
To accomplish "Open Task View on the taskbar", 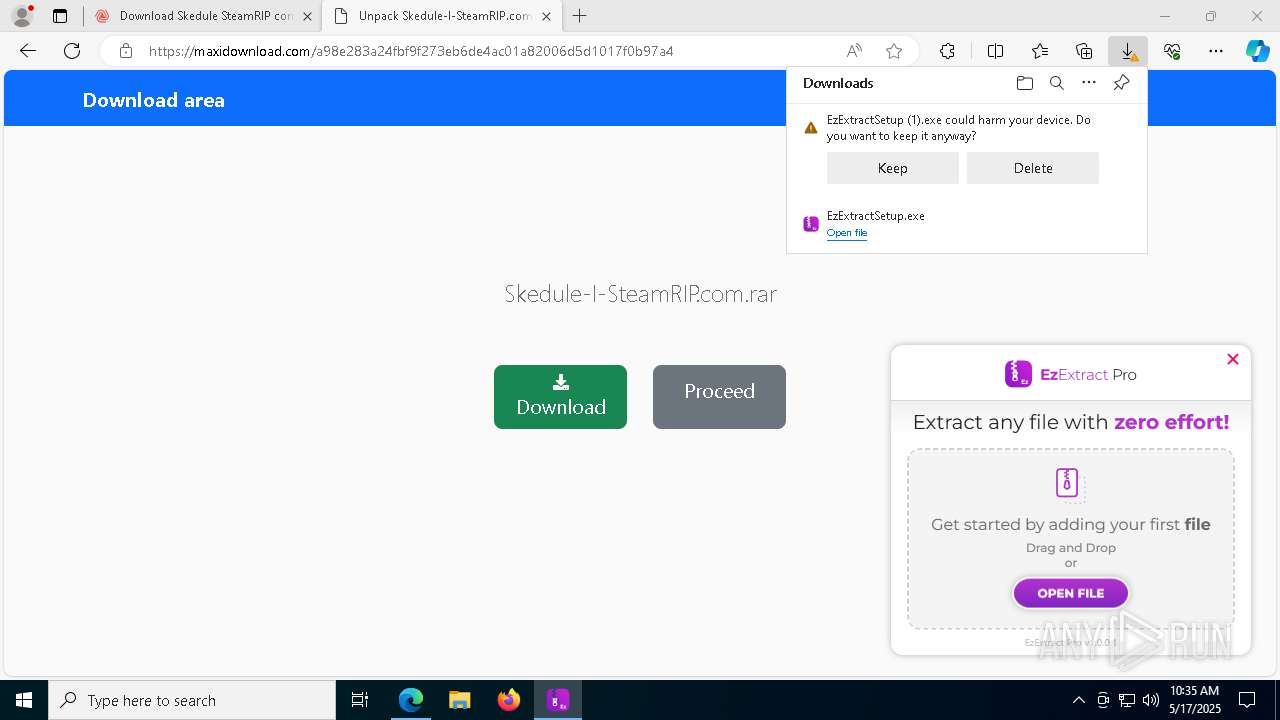I will click(360, 700).
